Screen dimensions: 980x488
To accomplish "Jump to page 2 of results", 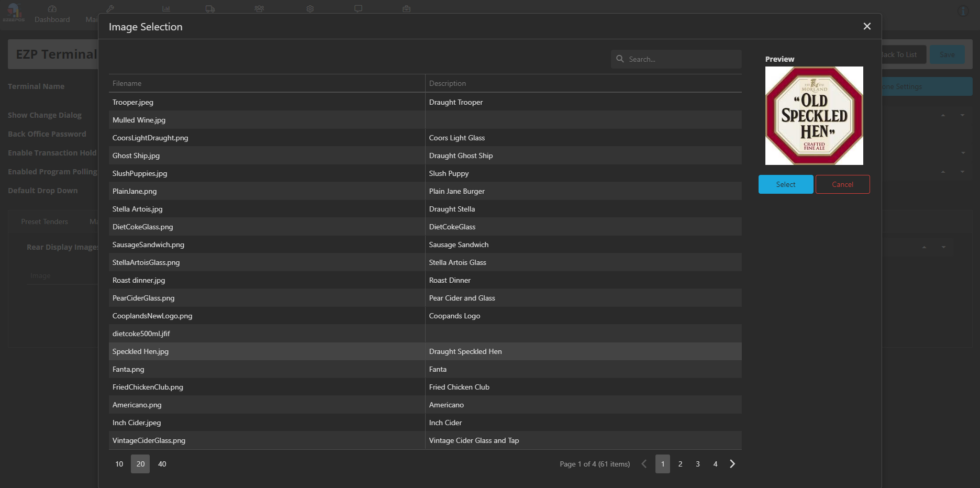I will click(x=680, y=464).
